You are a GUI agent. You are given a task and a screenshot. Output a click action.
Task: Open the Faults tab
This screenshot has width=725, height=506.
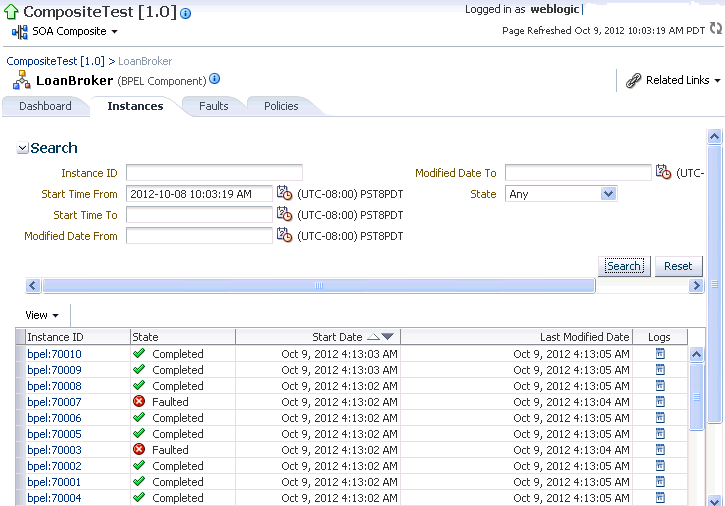tap(214, 106)
